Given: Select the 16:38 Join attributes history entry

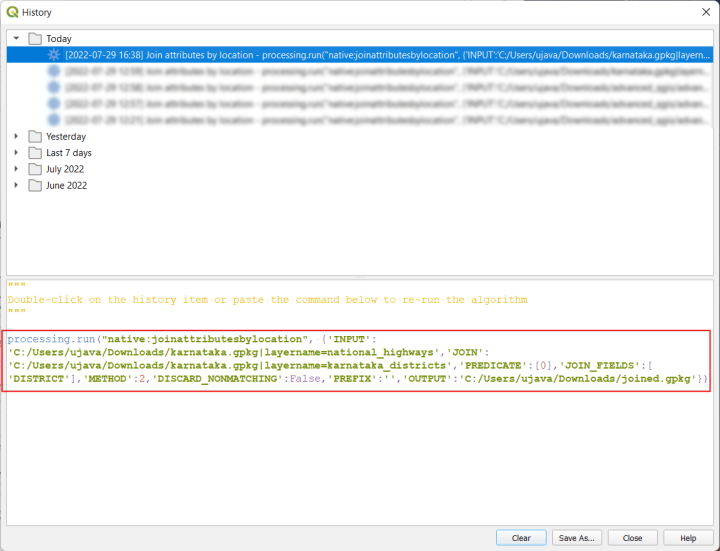Looking at the screenshot, I should click(360, 55).
